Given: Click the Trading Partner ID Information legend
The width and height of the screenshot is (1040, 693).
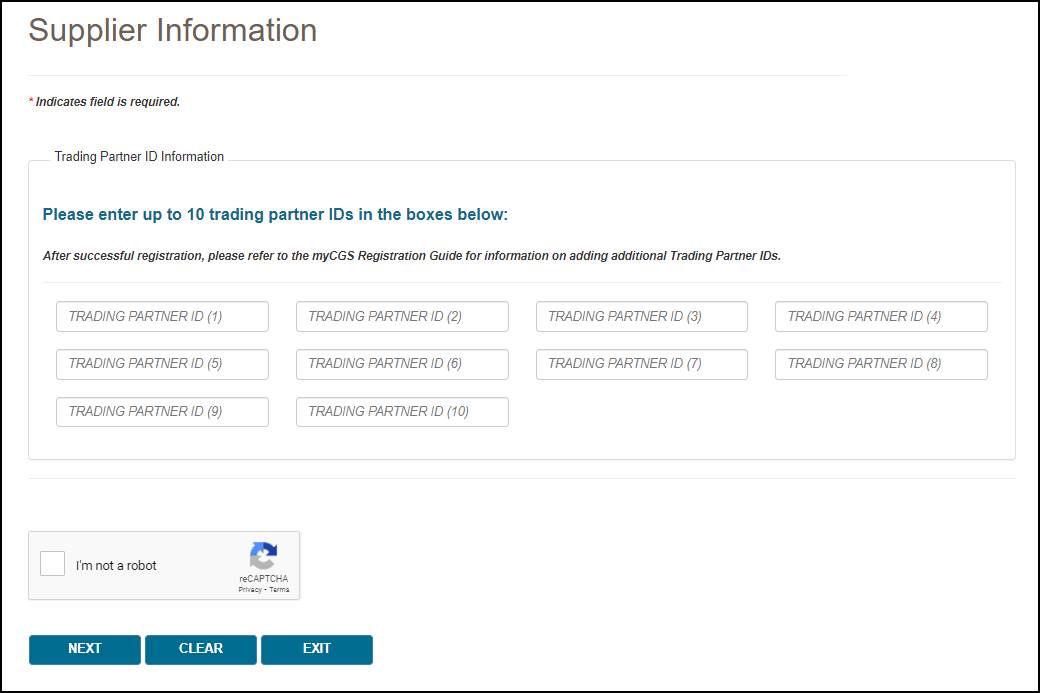Looking at the screenshot, I should pyautogui.click(x=139, y=157).
